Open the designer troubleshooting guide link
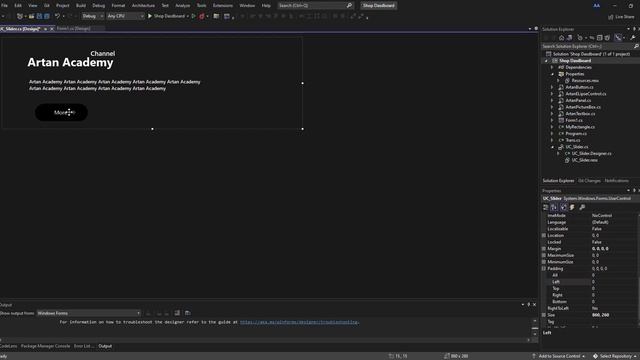The image size is (640, 360). pos(299,322)
